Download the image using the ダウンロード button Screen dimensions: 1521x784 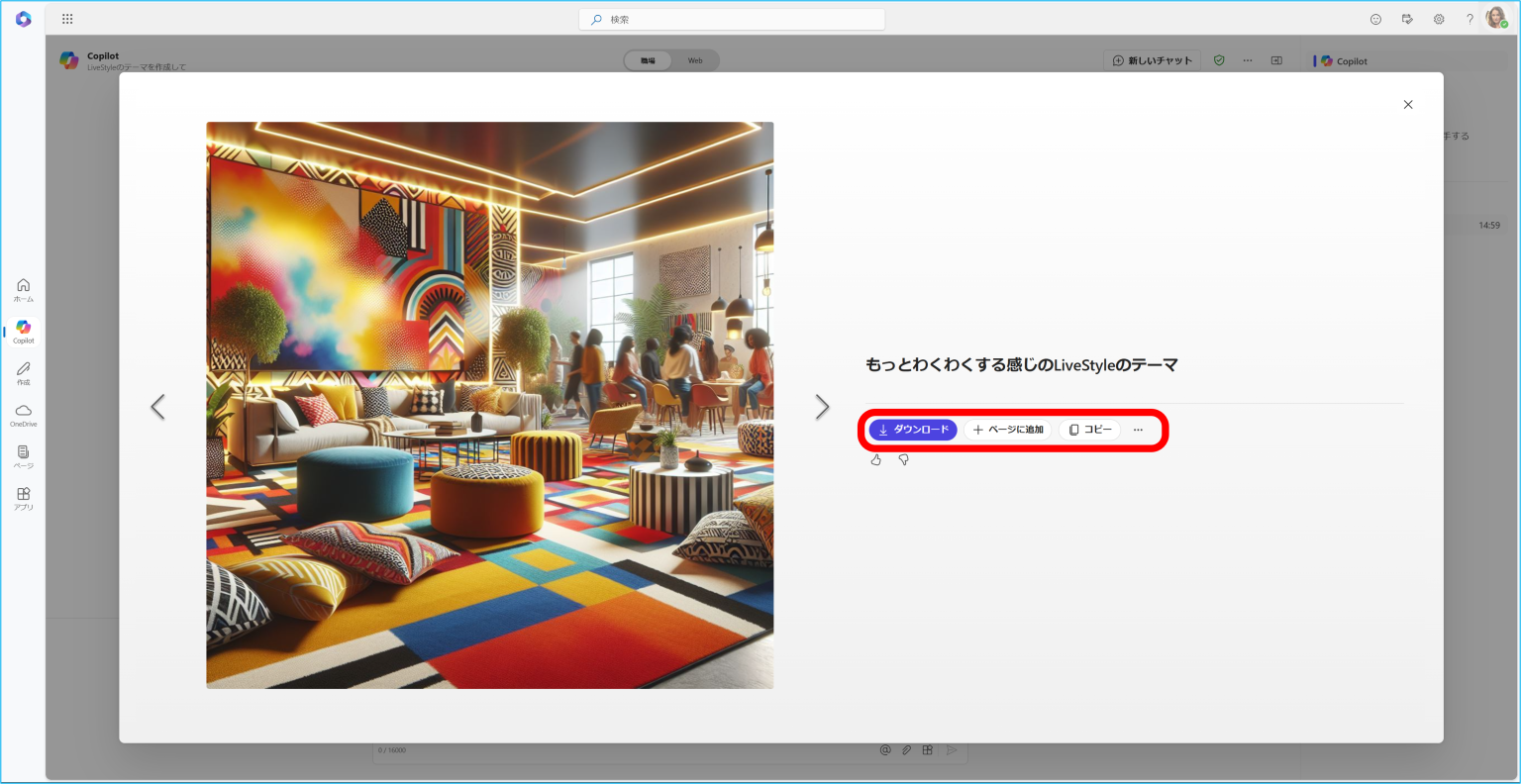(x=912, y=430)
